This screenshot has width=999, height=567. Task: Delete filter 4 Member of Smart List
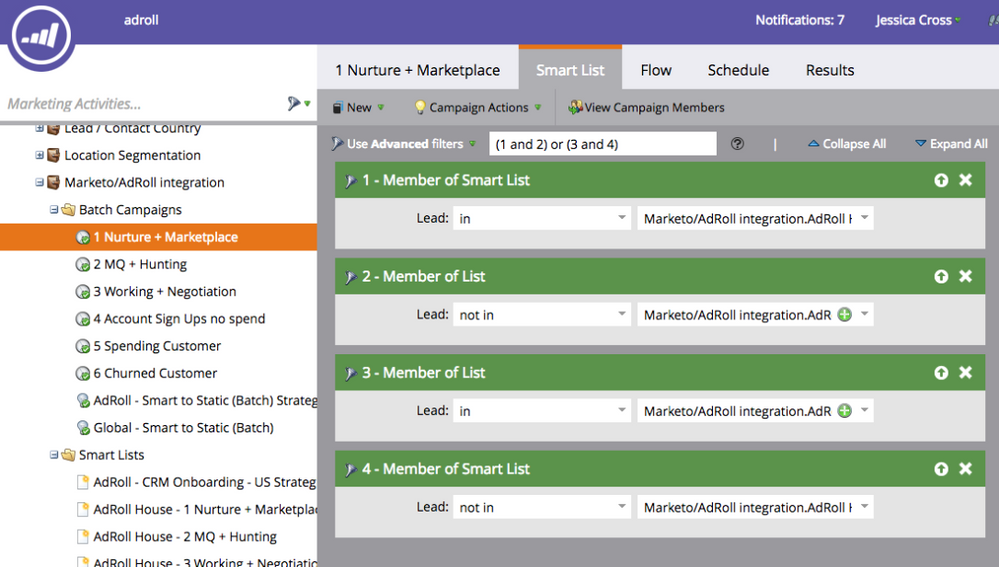click(x=965, y=469)
